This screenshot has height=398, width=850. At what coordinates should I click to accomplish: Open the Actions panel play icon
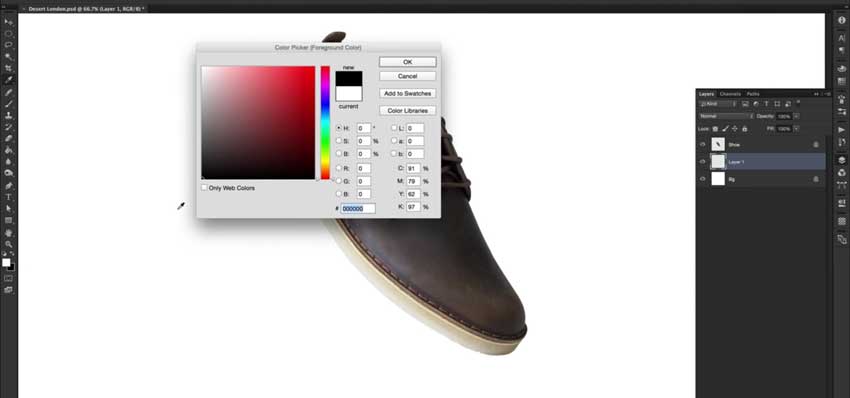coord(842,130)
